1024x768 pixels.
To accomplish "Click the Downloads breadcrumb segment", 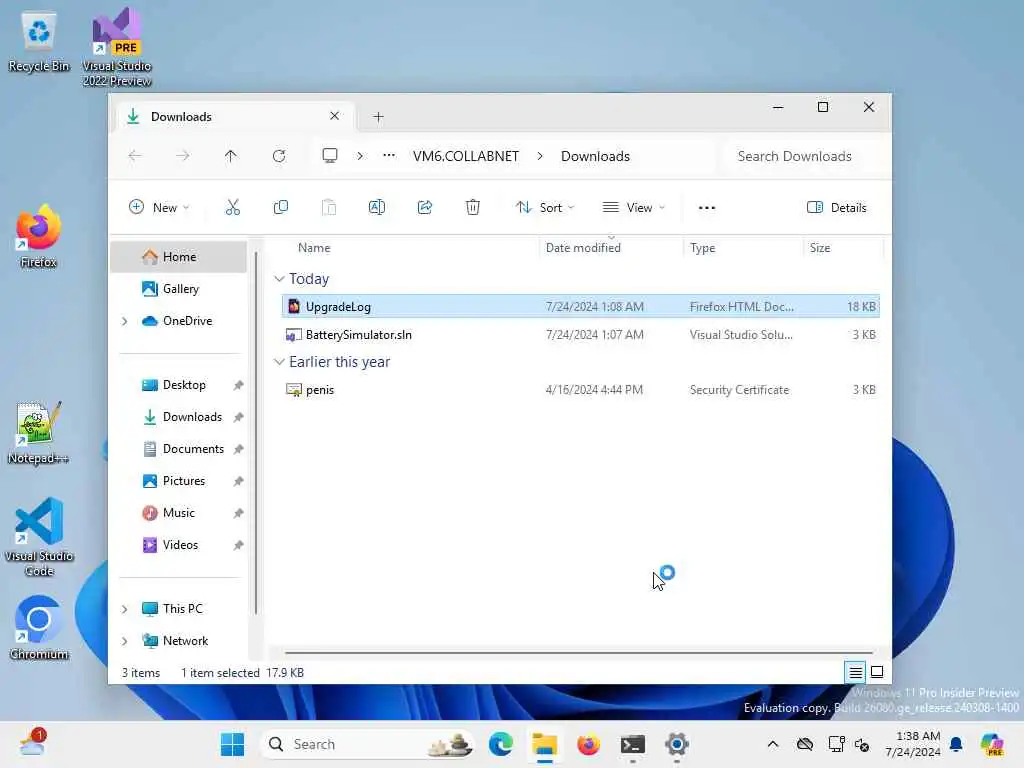I will pyautogui.click(x=595, y=156).
